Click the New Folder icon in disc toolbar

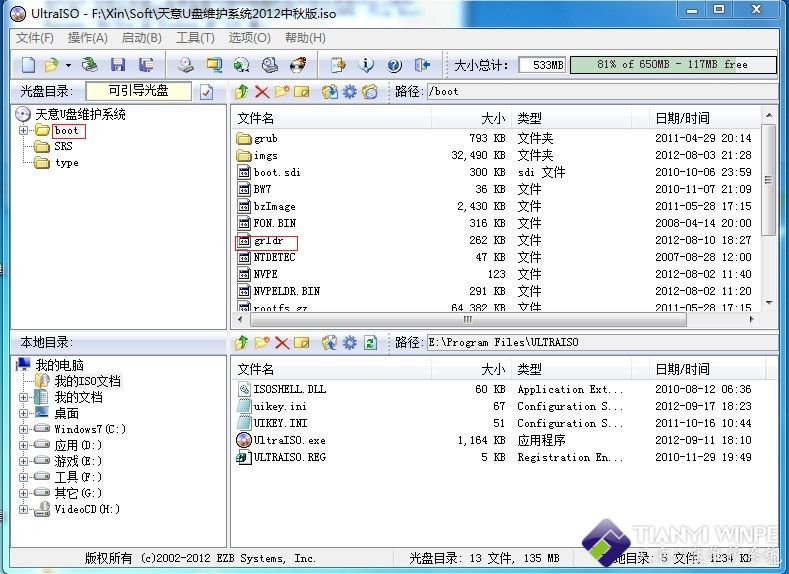pos(282,92)
